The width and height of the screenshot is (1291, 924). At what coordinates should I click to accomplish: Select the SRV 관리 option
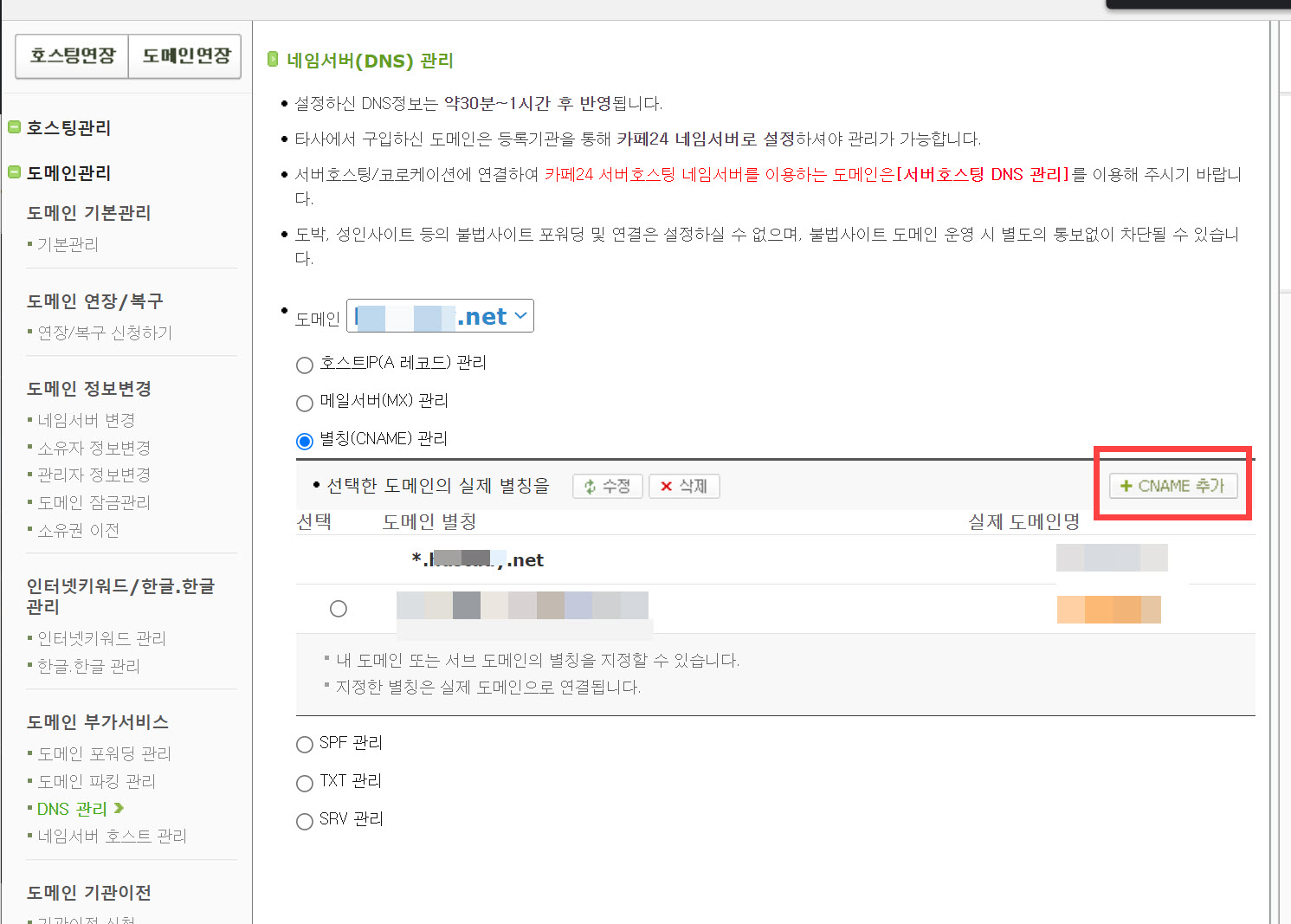304,821
